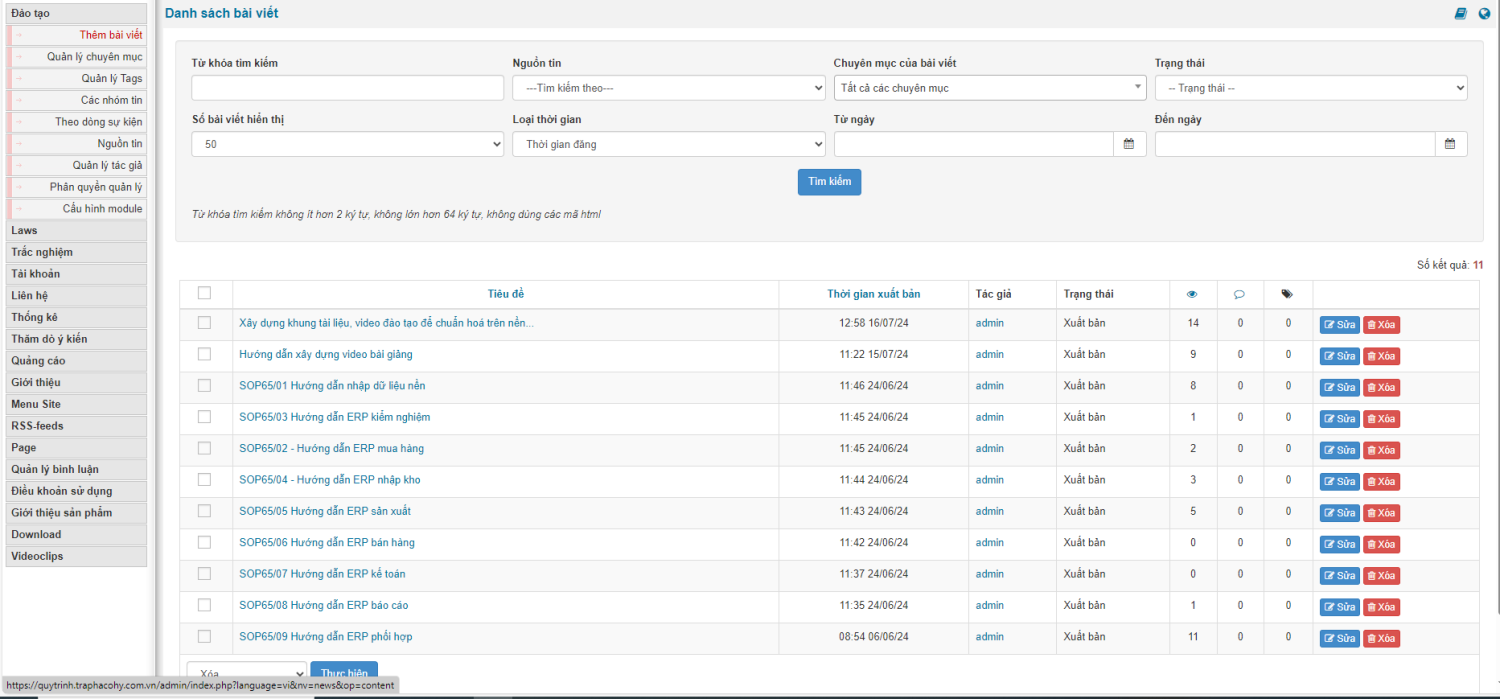Click the comments column header icon
Viewport: 1500px width, 699px height.
(1239, 294)
